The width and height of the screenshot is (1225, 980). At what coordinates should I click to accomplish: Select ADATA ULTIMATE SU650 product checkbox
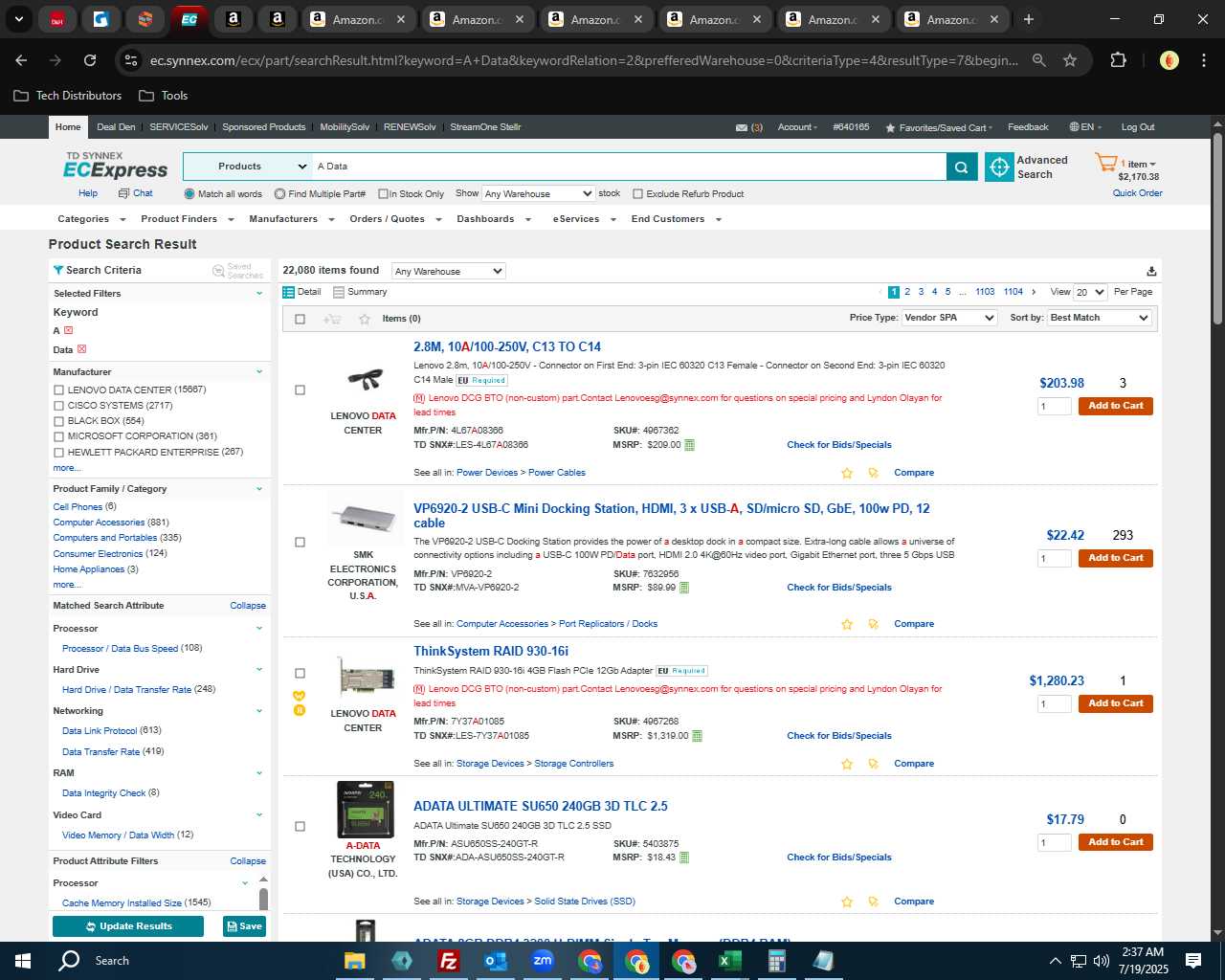[x=300, y=827]
